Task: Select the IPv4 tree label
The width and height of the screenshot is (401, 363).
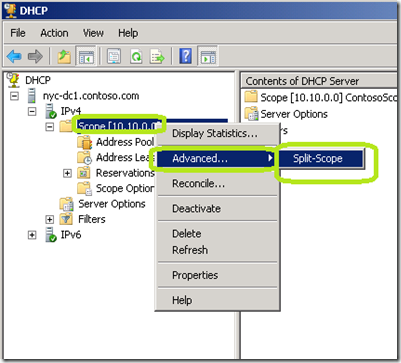Action: [x=71, y=111]
